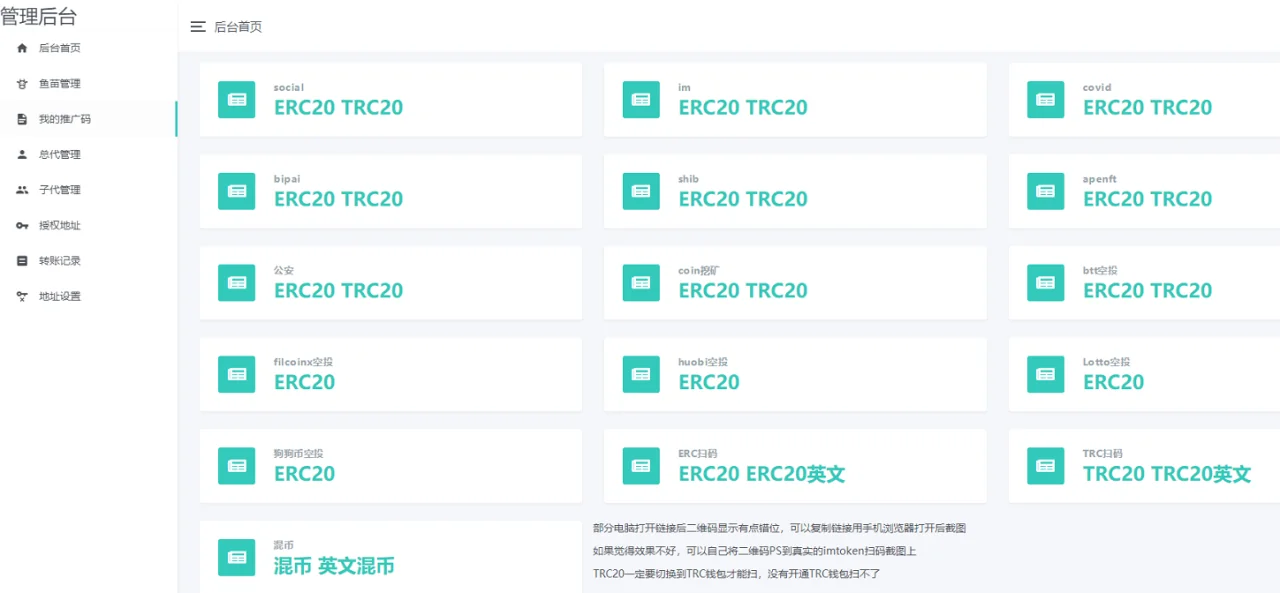Click the teal icon on the im card

click(x=640, y=100)
